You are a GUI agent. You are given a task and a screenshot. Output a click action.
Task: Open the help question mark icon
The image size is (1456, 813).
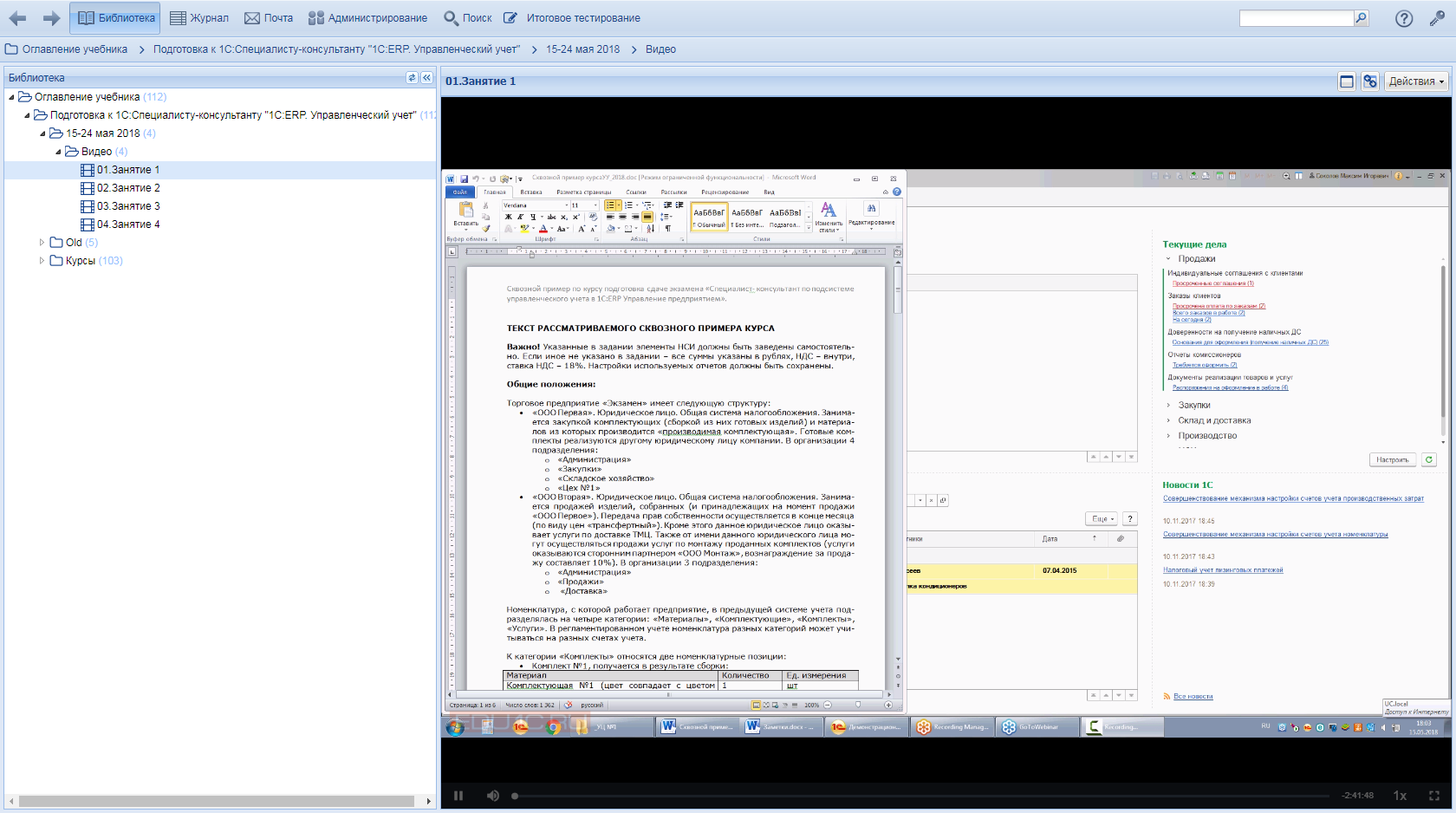click(x=1404, y=18)
